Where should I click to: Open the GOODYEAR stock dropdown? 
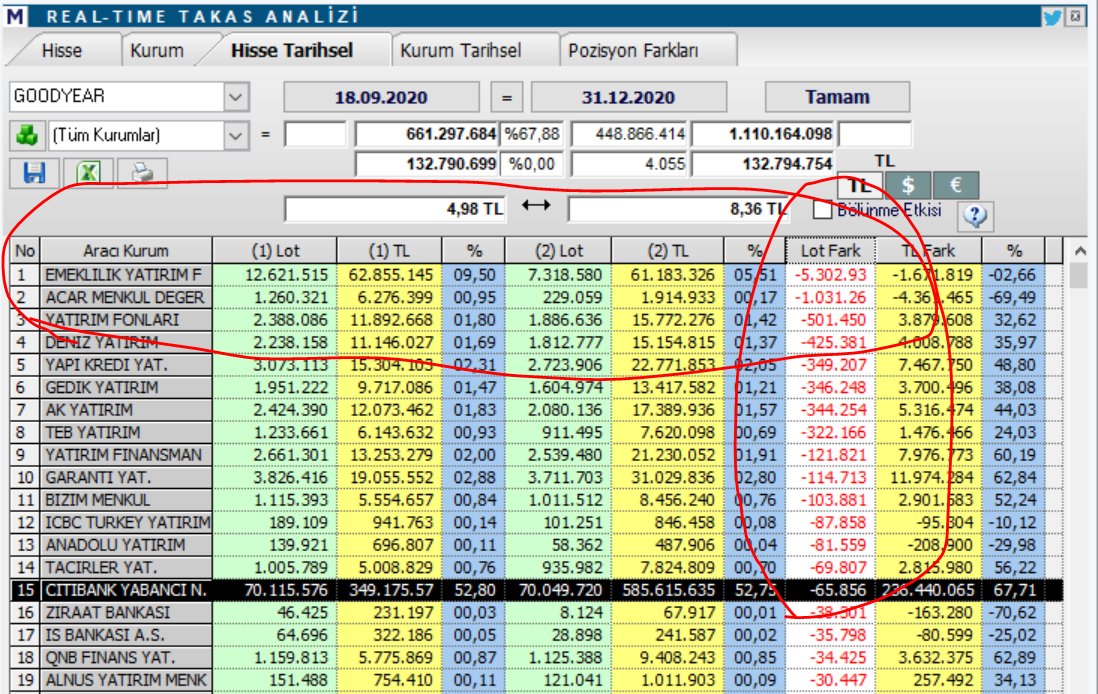[x=235, y=97]
